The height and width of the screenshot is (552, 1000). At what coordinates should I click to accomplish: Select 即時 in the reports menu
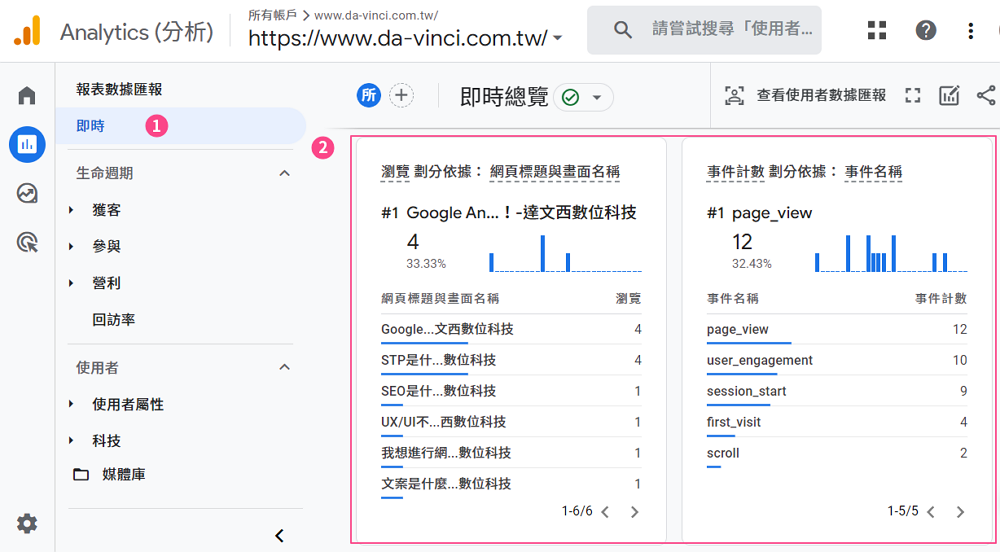point(180,126)
